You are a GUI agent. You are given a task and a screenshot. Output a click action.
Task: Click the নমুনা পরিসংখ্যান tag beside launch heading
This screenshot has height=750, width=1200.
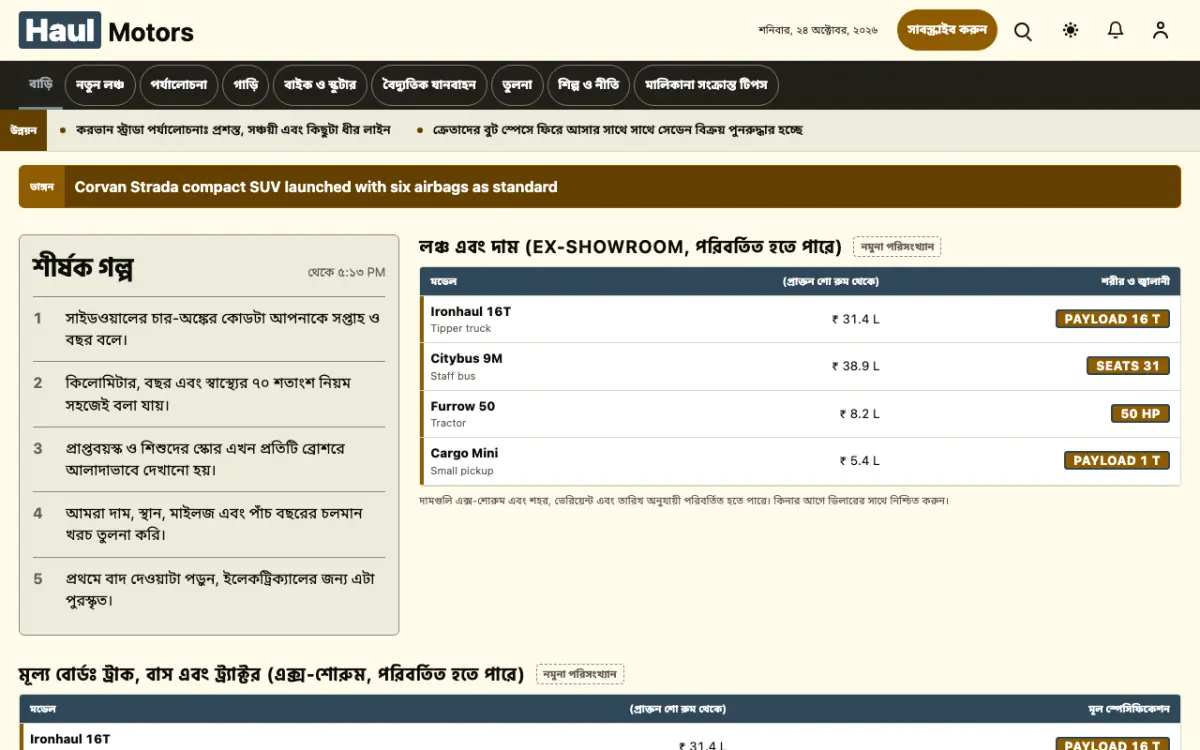tap(897, 247)
